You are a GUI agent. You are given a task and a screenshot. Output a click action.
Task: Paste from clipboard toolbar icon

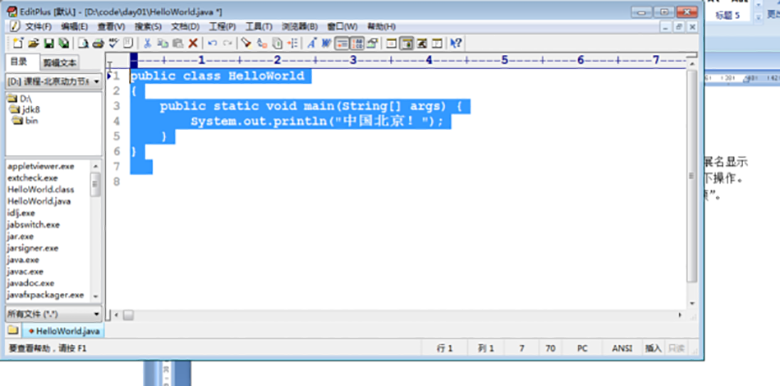(178, 43)
